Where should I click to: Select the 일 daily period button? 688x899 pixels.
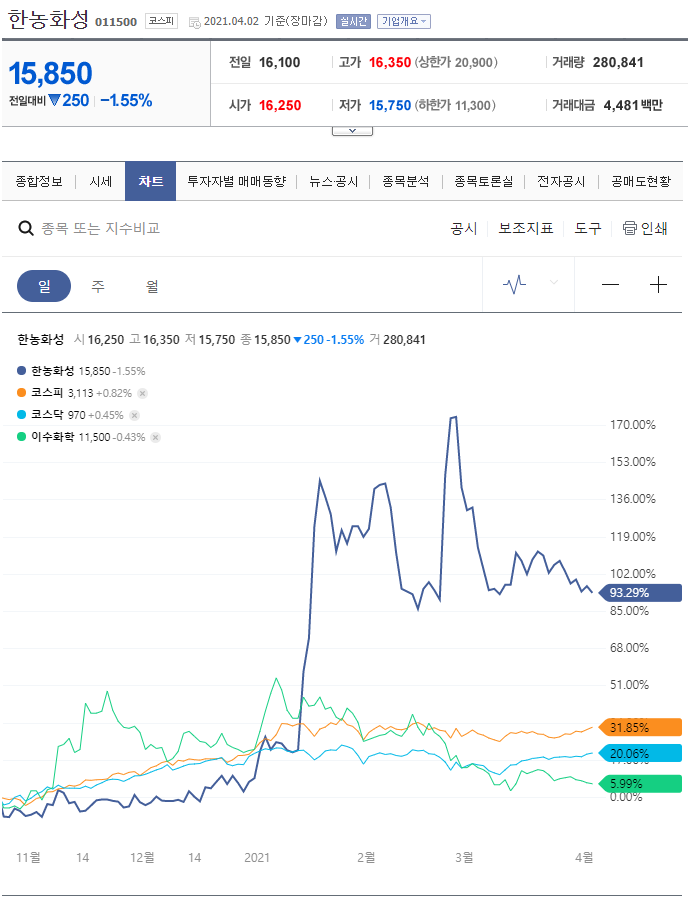point(44,286)
